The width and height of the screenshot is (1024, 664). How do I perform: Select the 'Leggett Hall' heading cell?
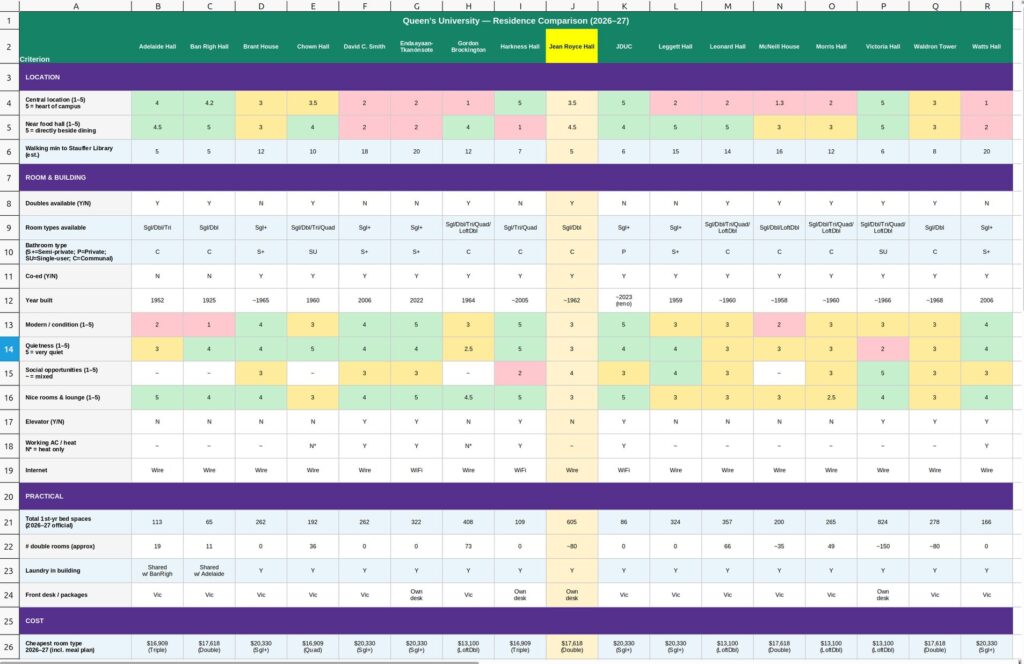(675, 46)
